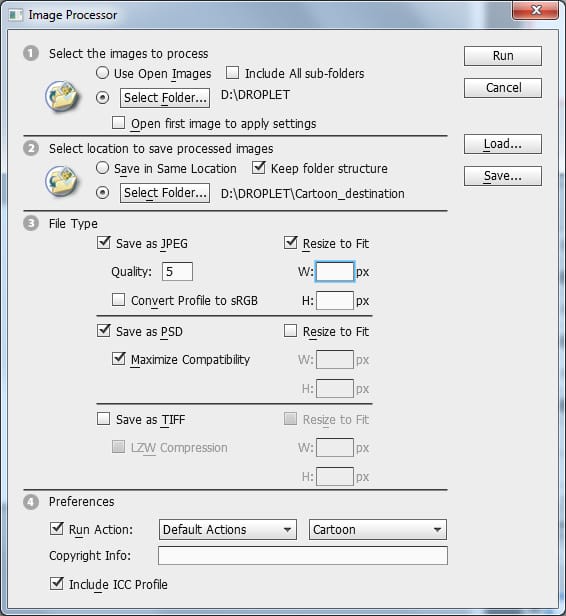Viewport: 566px width, 616px height.
Task: Click Select Folder button for source images
Action: (x=165, y=98)
